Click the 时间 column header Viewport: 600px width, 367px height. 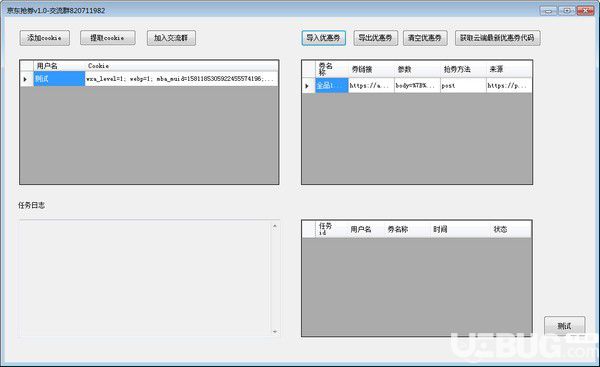pyautogui.click(x=460, y=229)
